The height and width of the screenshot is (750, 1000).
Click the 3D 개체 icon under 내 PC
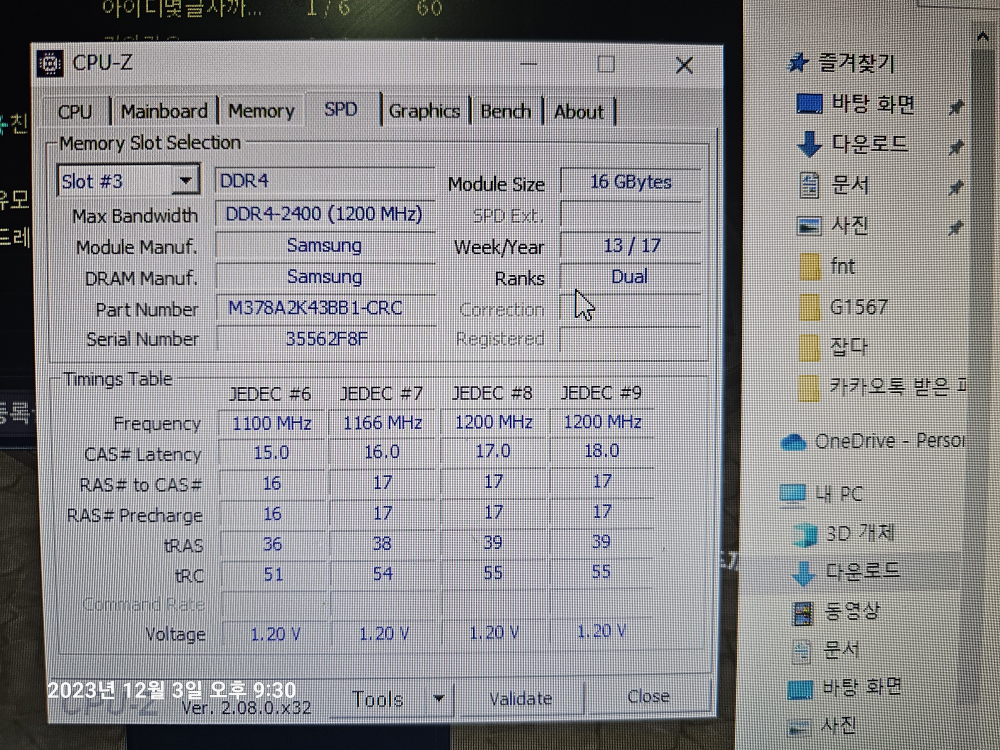[x=804, y=534]
